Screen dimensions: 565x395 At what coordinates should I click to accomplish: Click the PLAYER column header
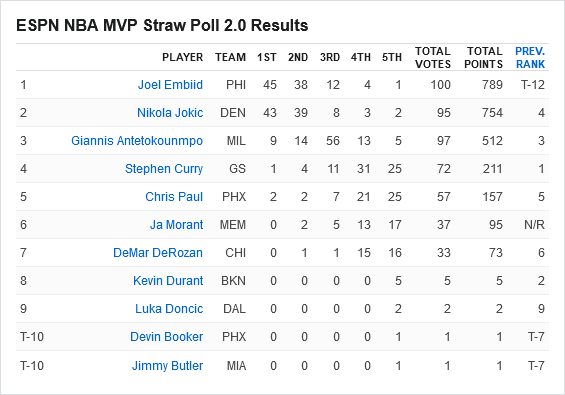click(183, 57)
